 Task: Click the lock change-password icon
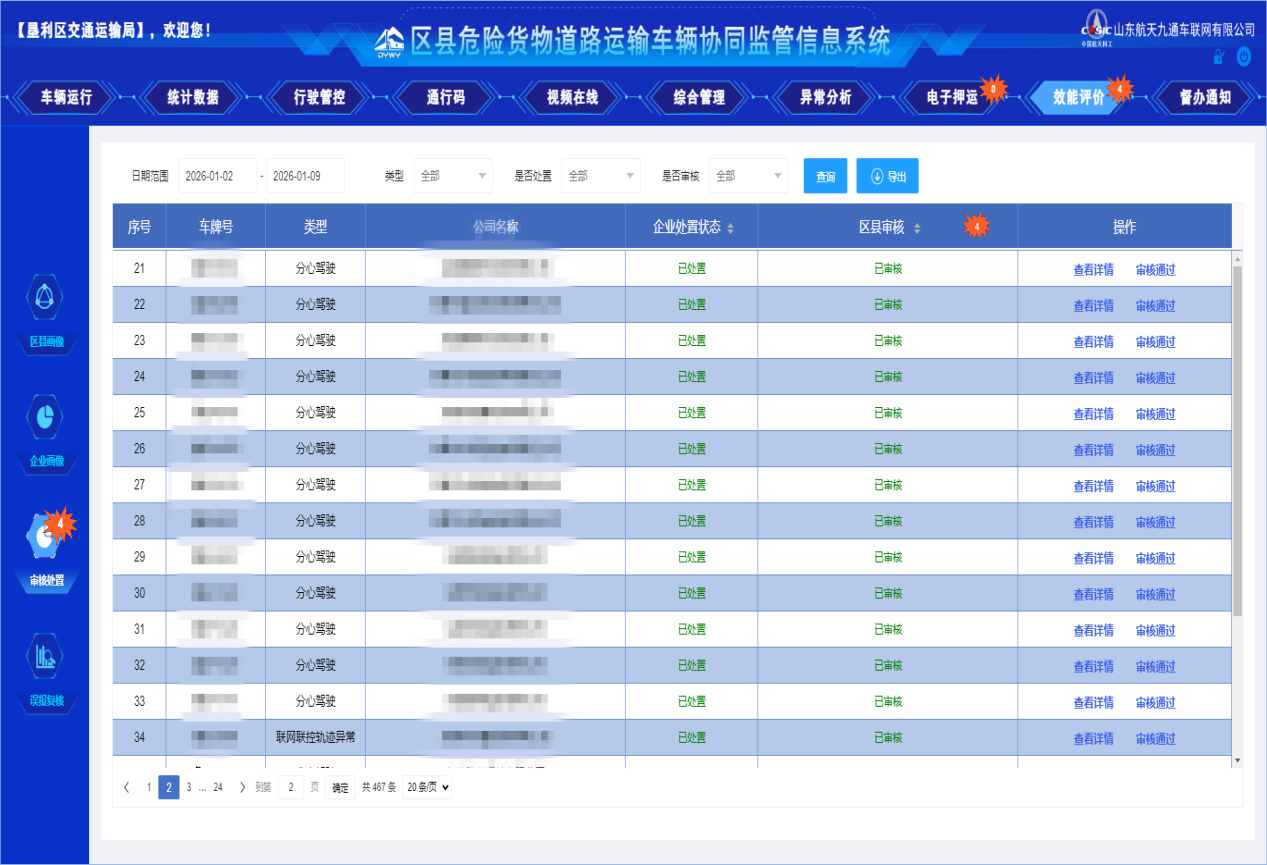1218,57
